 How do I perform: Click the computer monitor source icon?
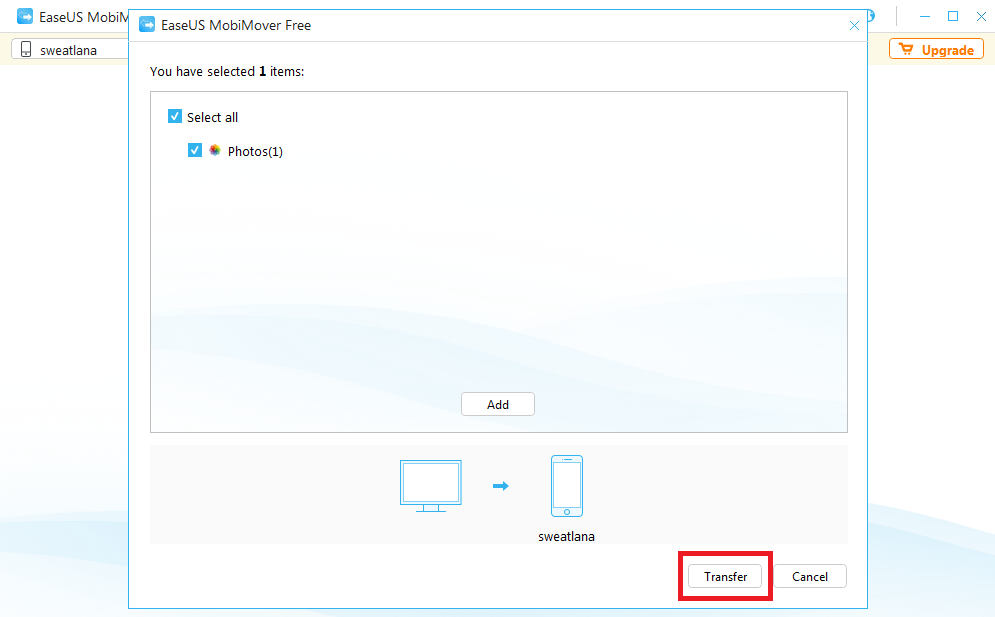coord(430,485)
